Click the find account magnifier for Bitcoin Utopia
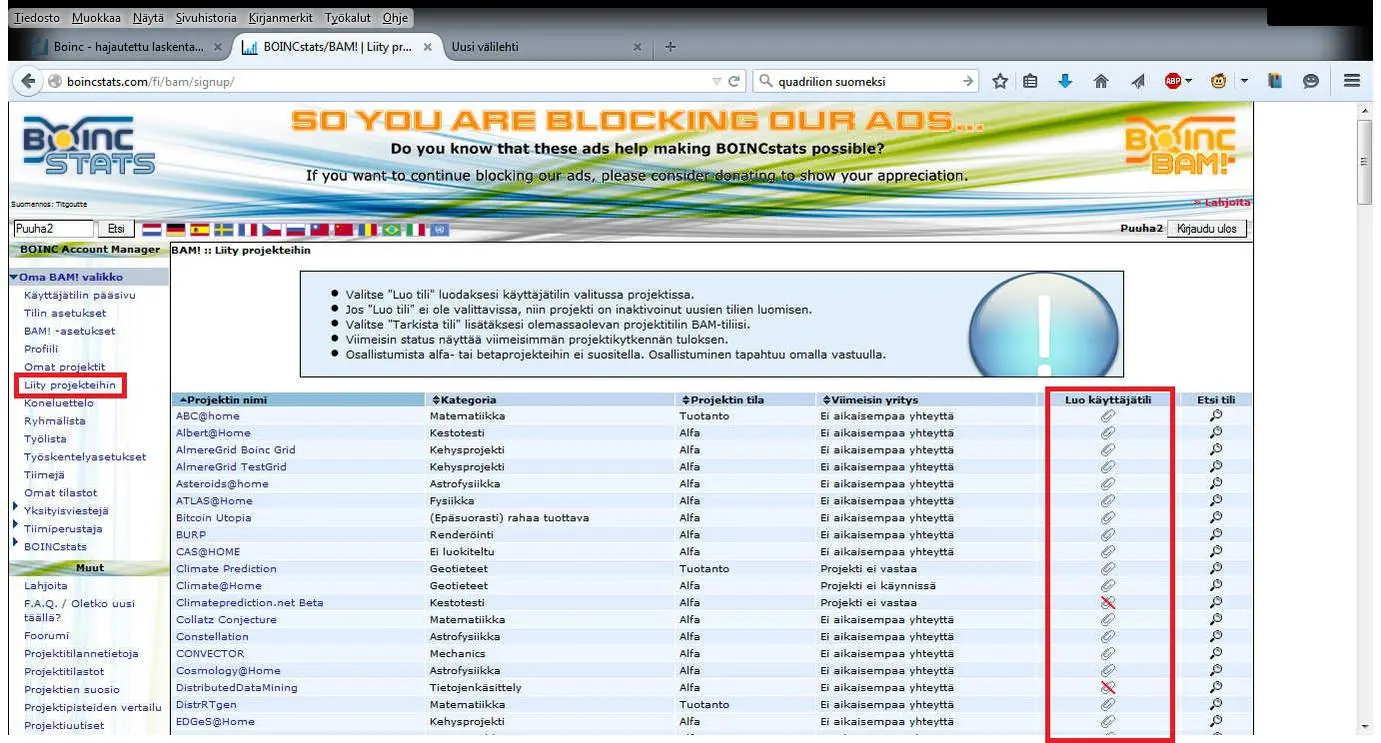The image size is (1381, 743). click(x=1216, y=518)
